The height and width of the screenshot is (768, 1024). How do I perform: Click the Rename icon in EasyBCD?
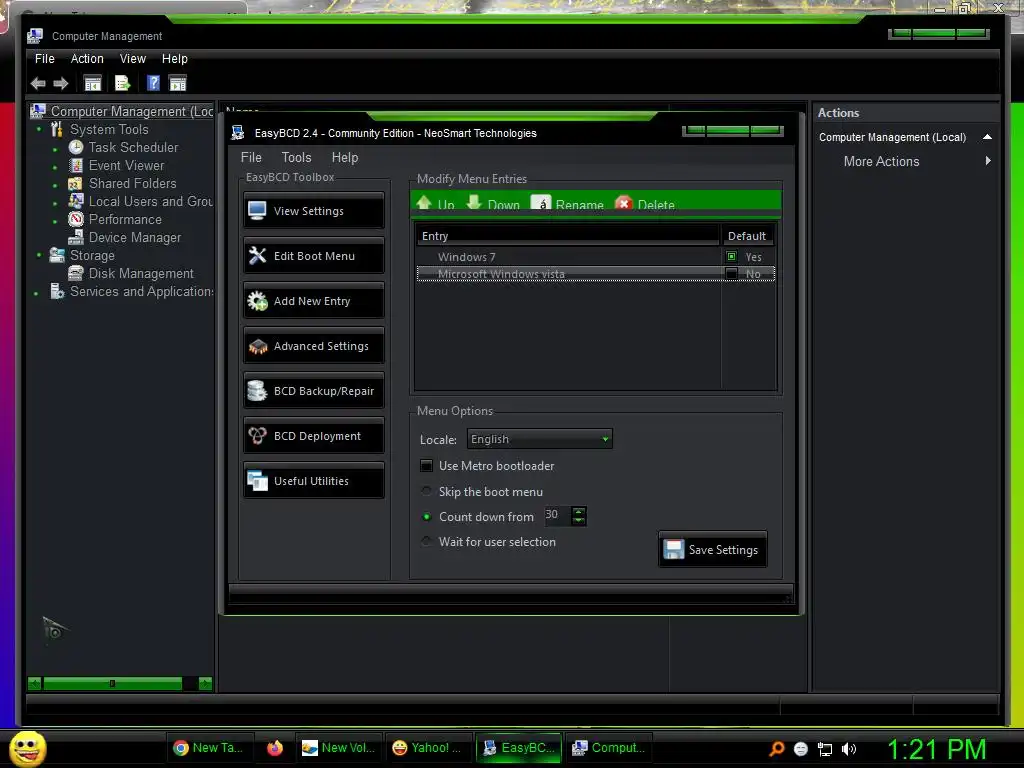[x=541, y=203]
